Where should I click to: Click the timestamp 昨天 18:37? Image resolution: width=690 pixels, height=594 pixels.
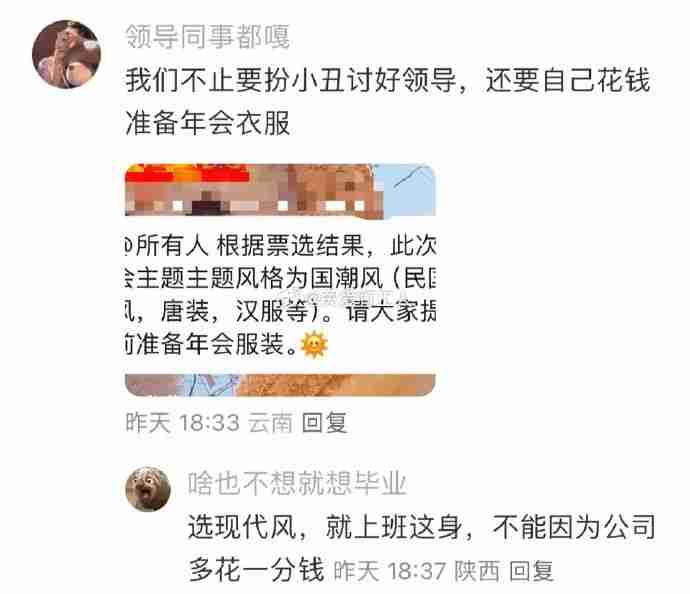pos(389,571)
